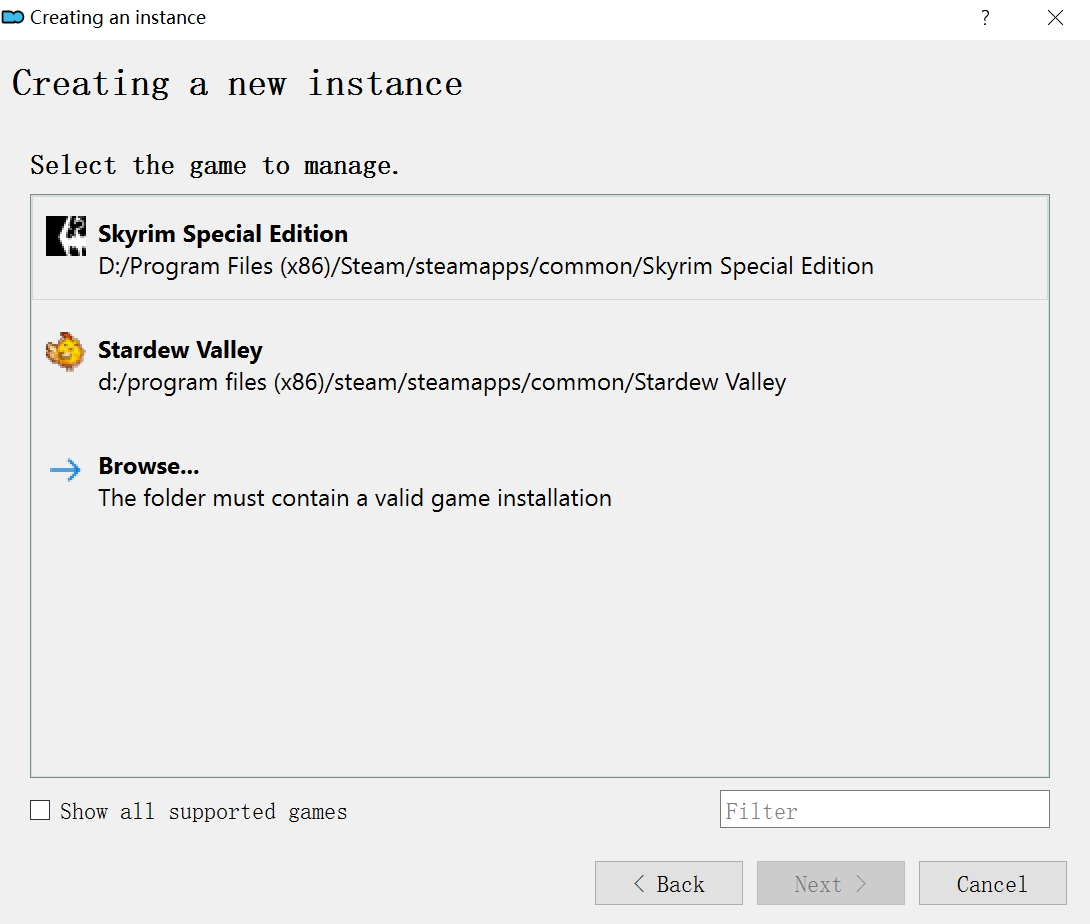
Task: Focus the Filter text field
Action: pyautogui.click(x=884, y=810)
